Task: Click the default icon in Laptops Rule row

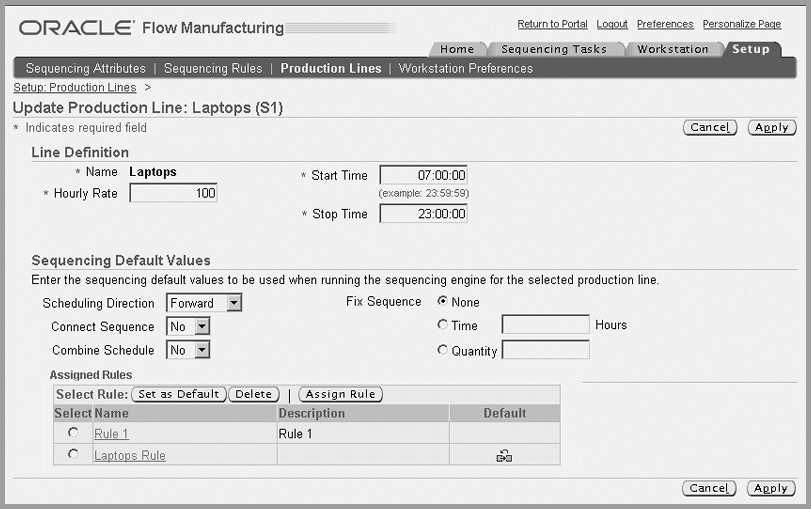Action: pyautogui.click(x=504, y=456)
